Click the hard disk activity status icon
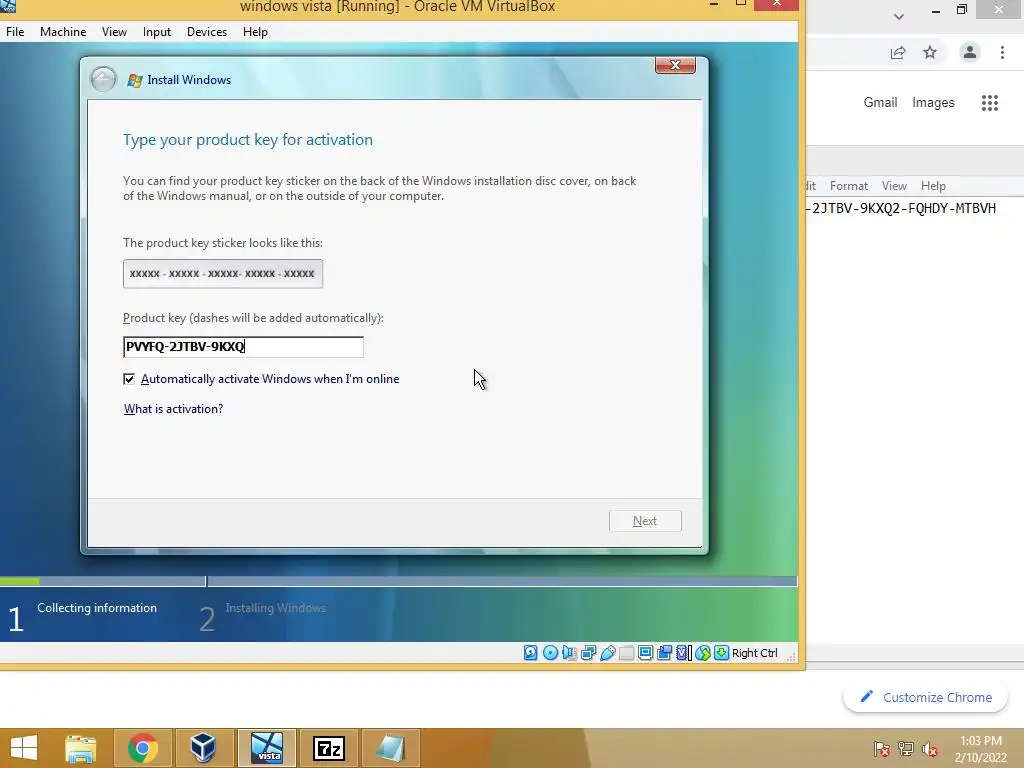This screenshot has width=1024, height=768. tap(531, 652)
